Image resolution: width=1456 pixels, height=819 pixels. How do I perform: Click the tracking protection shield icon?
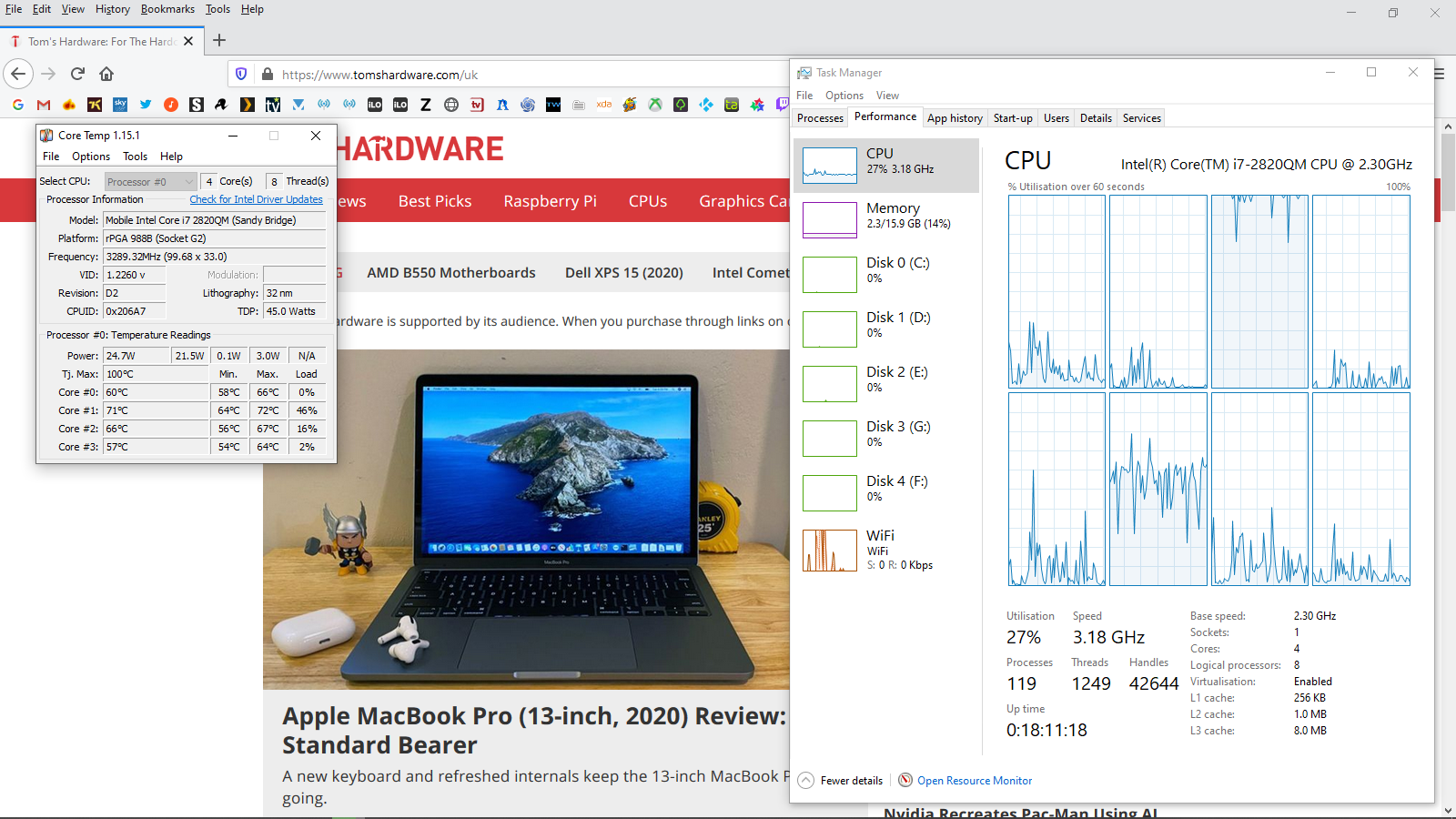[241, 74]
